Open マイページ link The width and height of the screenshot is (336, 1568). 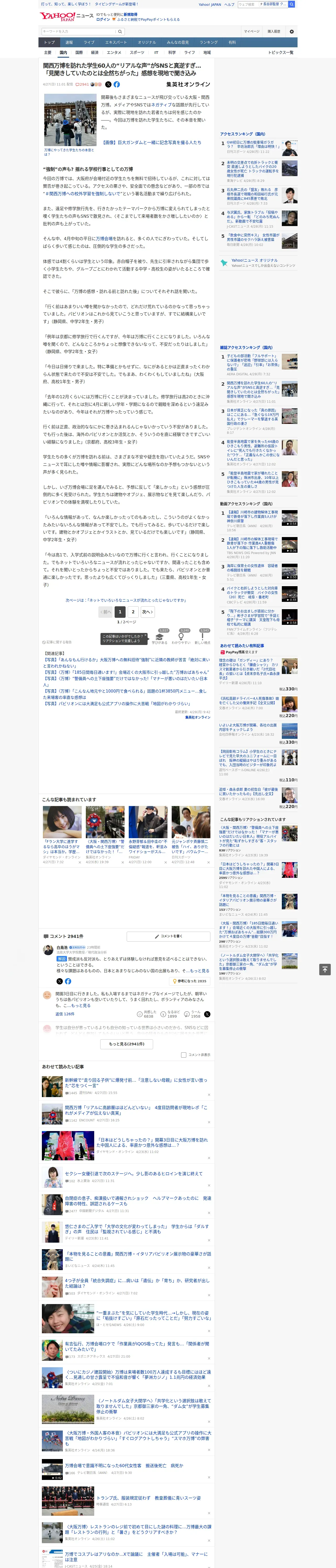[252, 31]
